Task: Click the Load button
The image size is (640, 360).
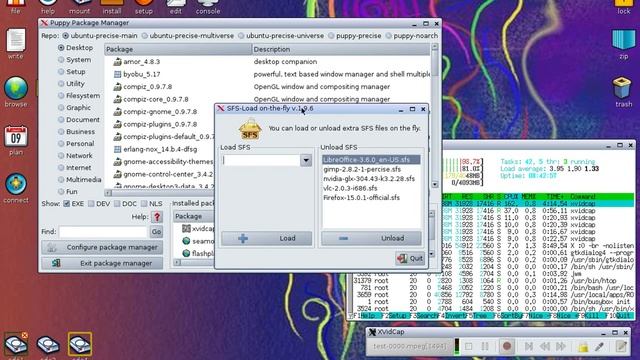Action: point(267,238)
